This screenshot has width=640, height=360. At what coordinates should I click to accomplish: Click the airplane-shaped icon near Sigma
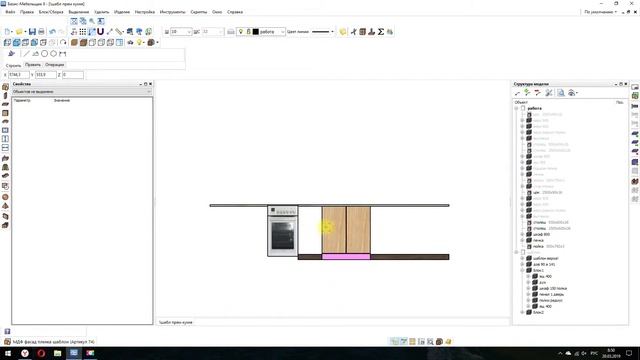(x=353, y=31)
